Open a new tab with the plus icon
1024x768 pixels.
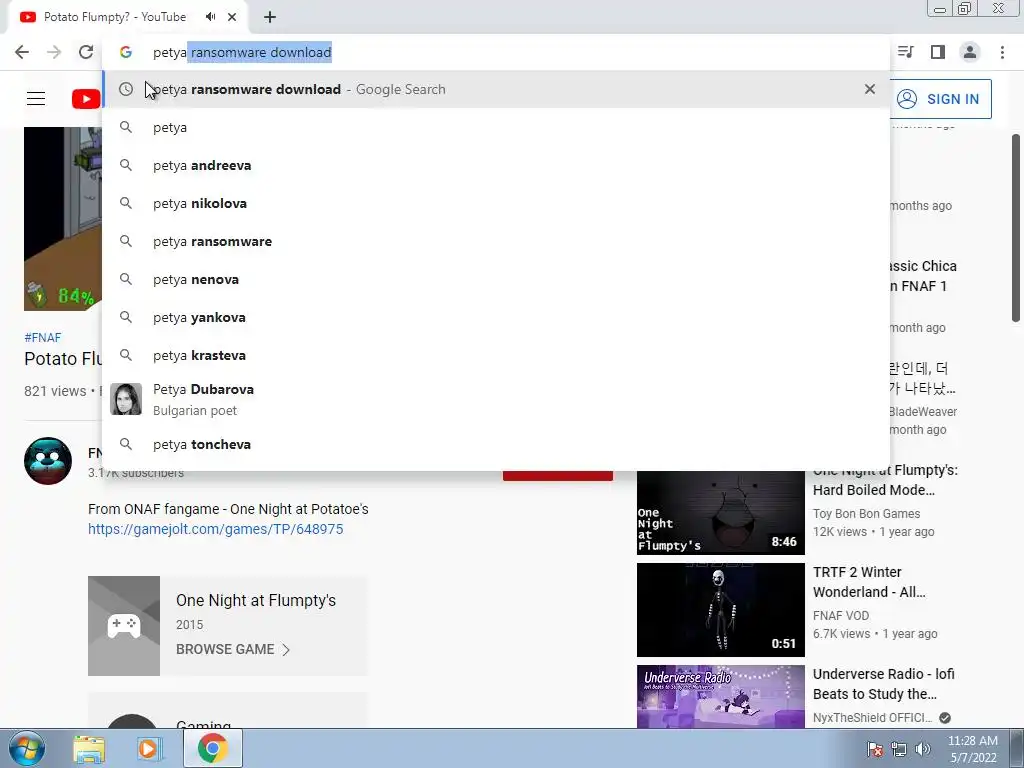point(270,17)
